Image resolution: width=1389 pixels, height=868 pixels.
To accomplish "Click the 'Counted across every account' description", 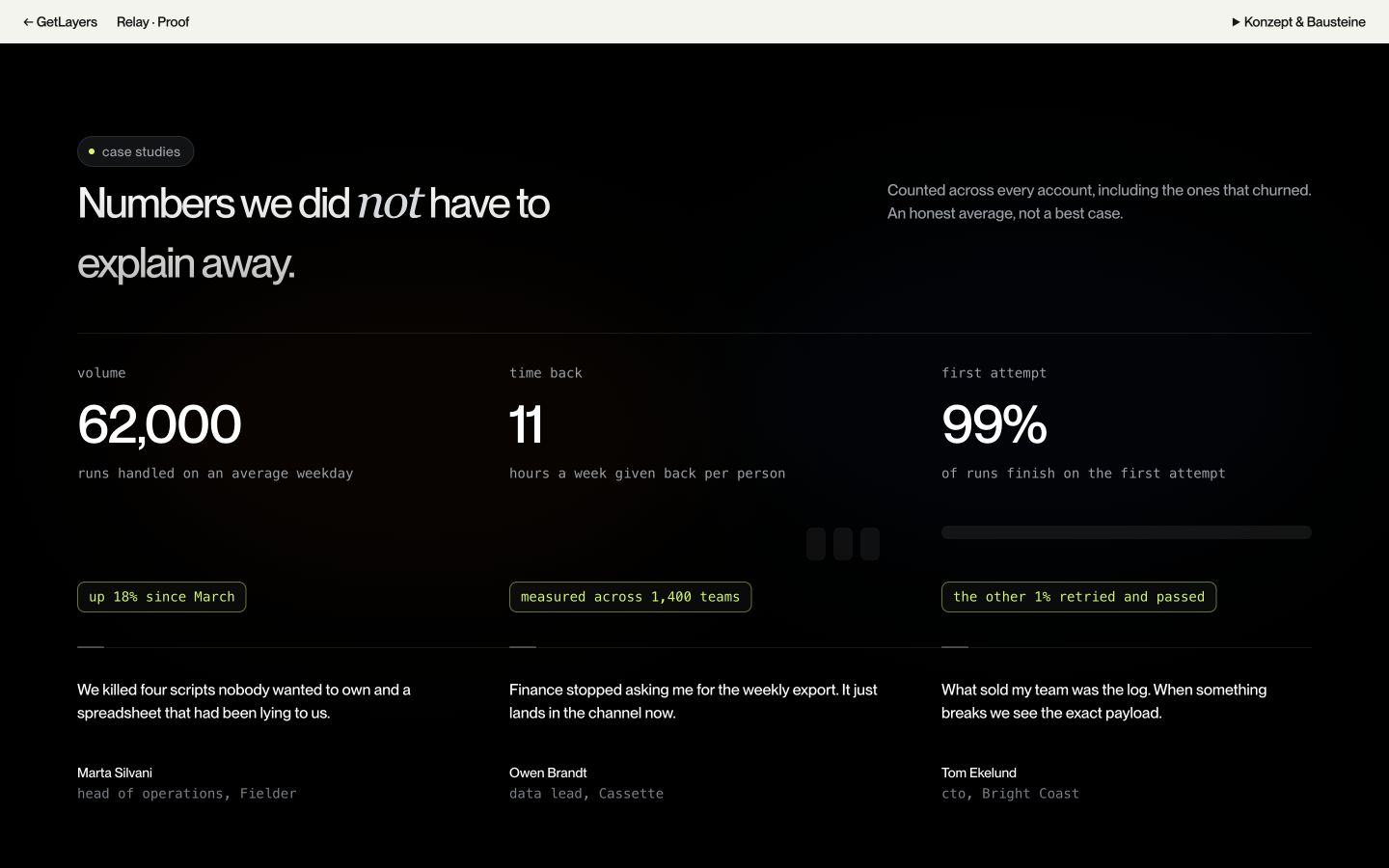I will [1100, 202].
